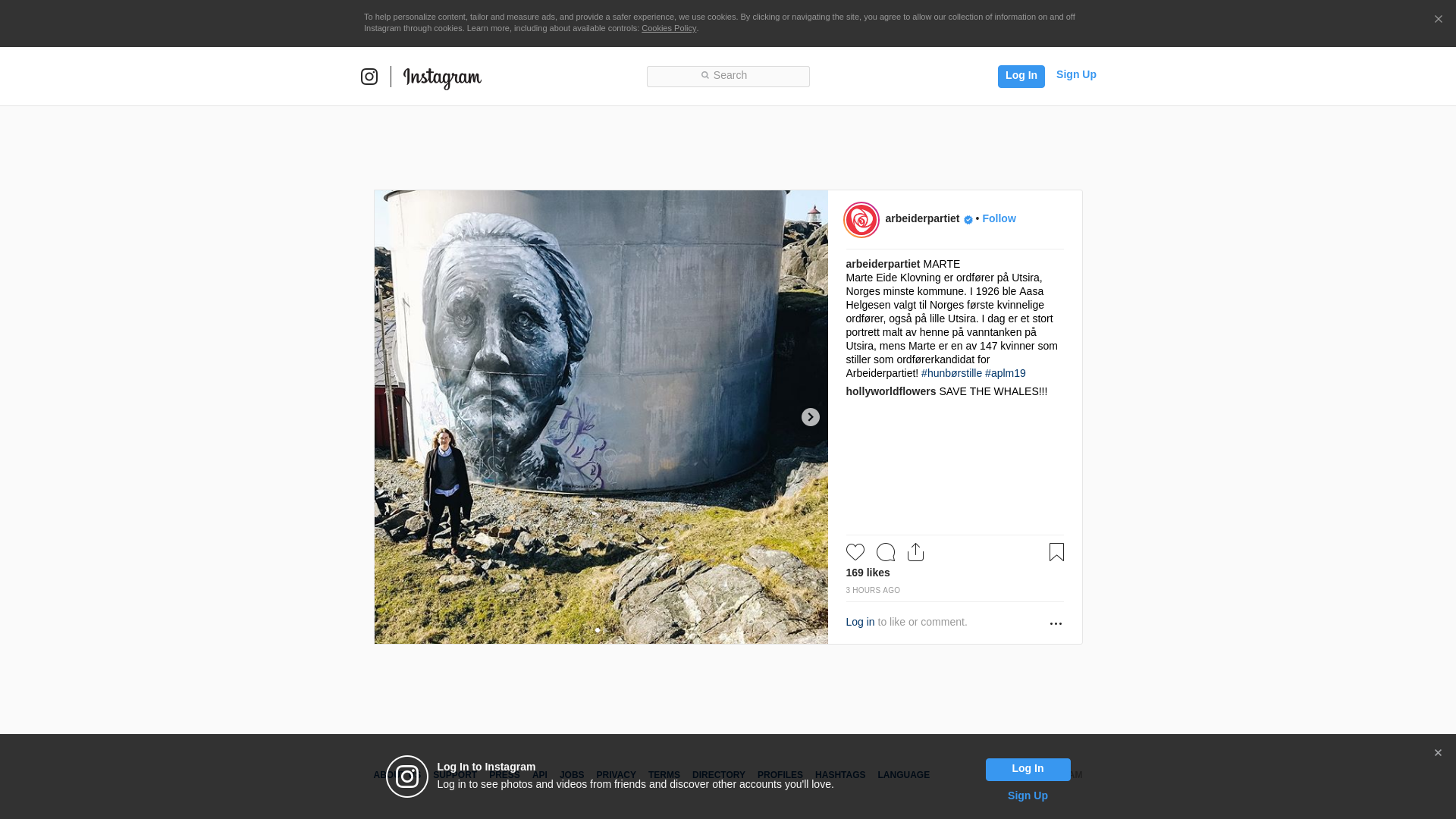
Task: View the 169 likes list
Action: [868, 573]
